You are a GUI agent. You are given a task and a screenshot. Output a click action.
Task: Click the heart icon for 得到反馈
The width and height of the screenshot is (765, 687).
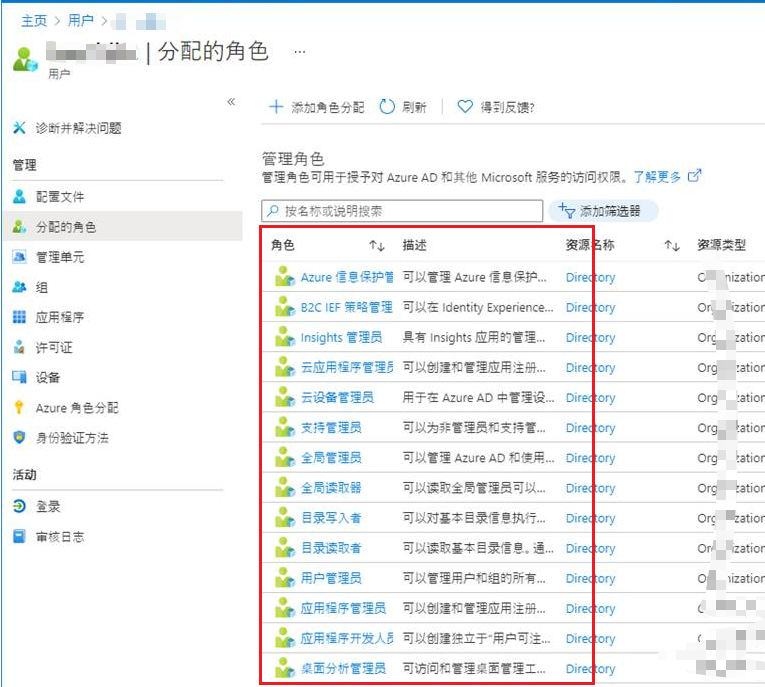(x=465, y=107)
